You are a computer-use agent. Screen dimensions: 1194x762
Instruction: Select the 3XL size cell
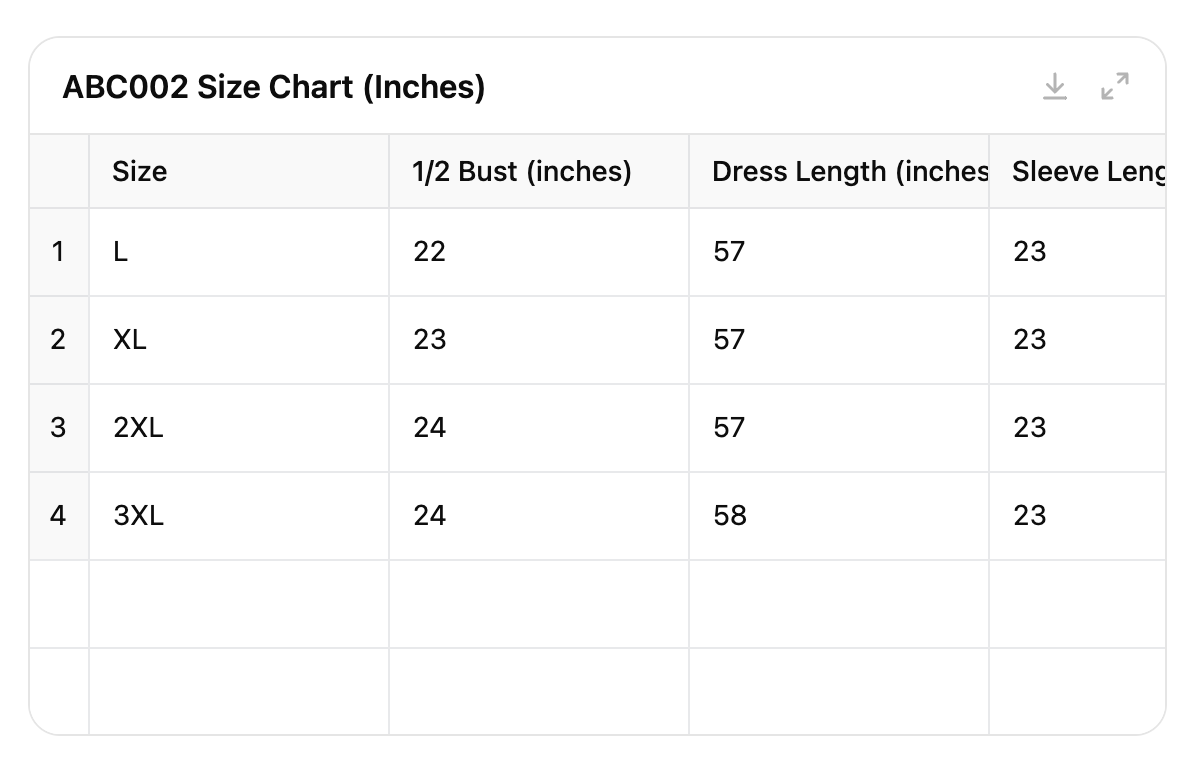click(x=239, y=516)
